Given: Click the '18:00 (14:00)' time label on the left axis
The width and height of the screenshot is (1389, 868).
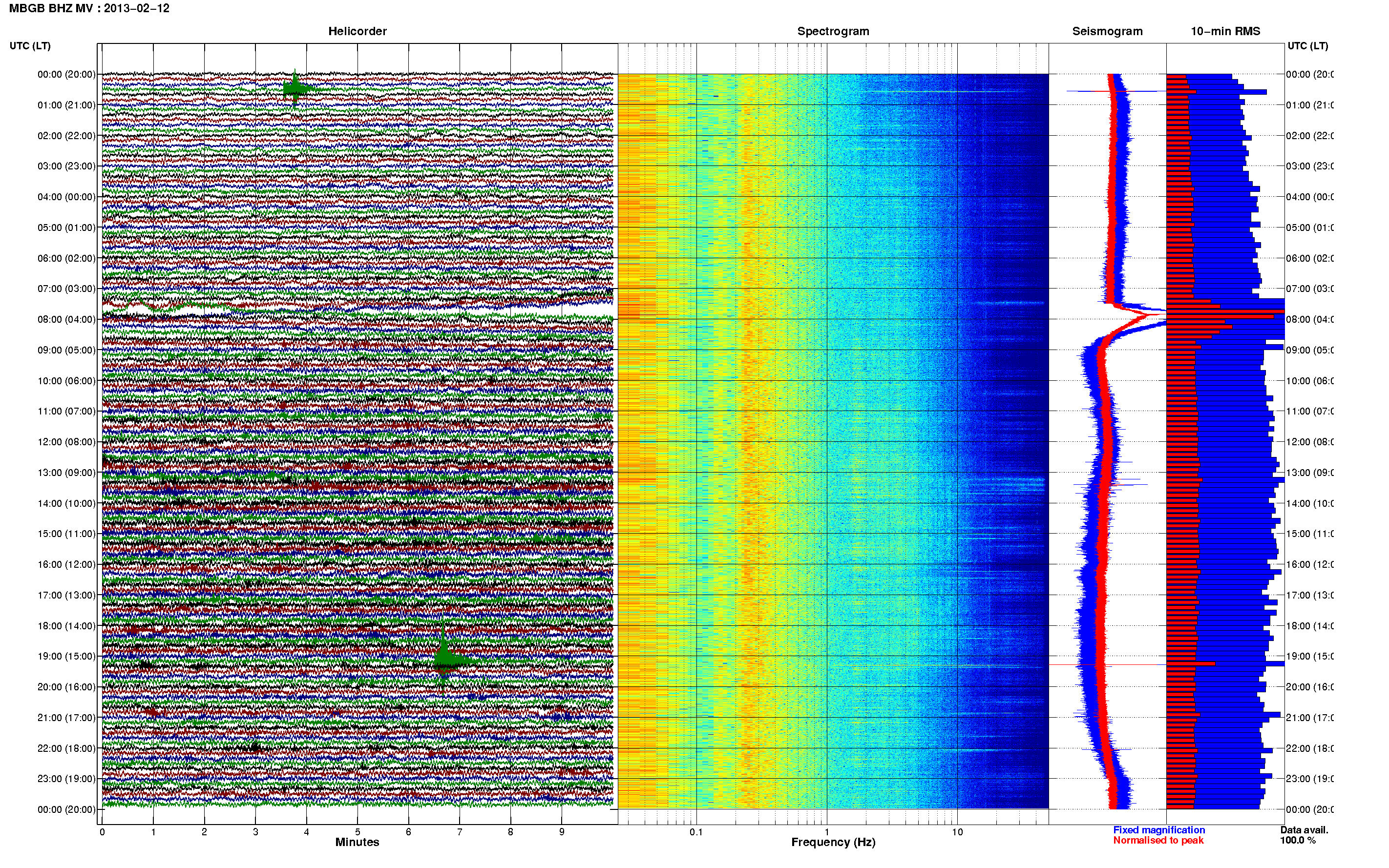Looking at the screenshot, I should (x=66, y=626).
